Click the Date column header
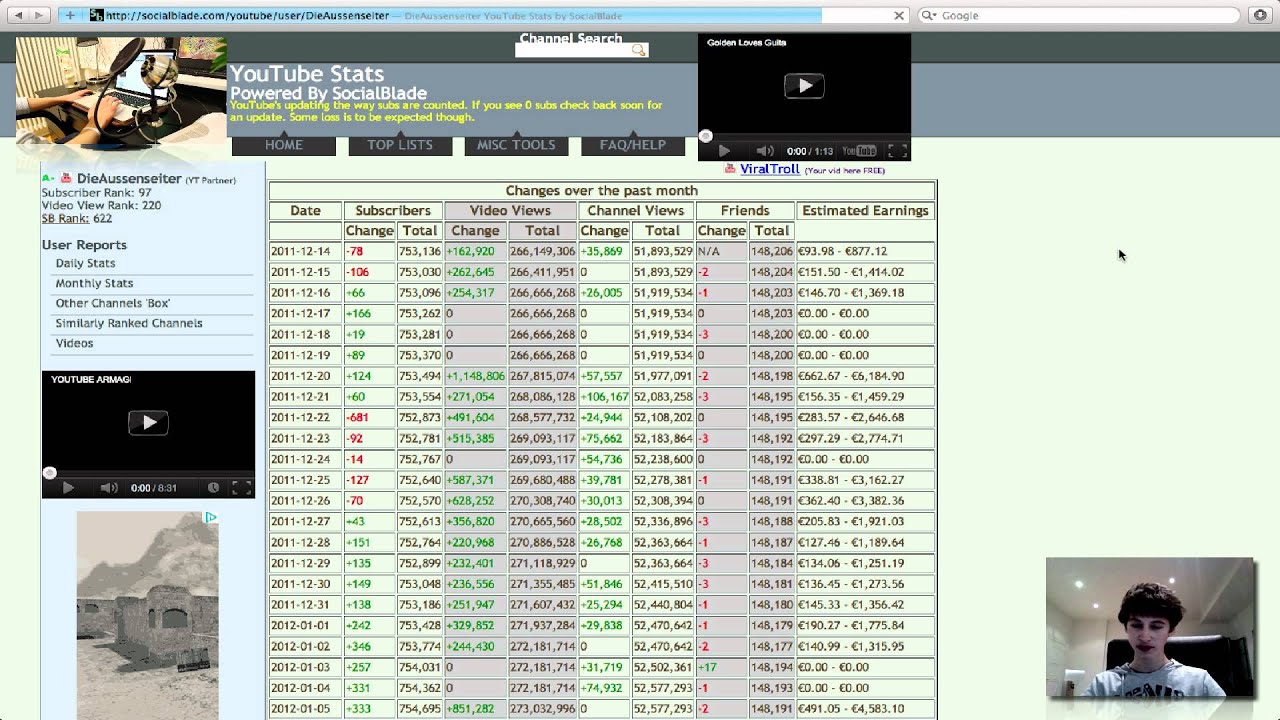The width and height of the screenshot is (1280, 720). 305,210
